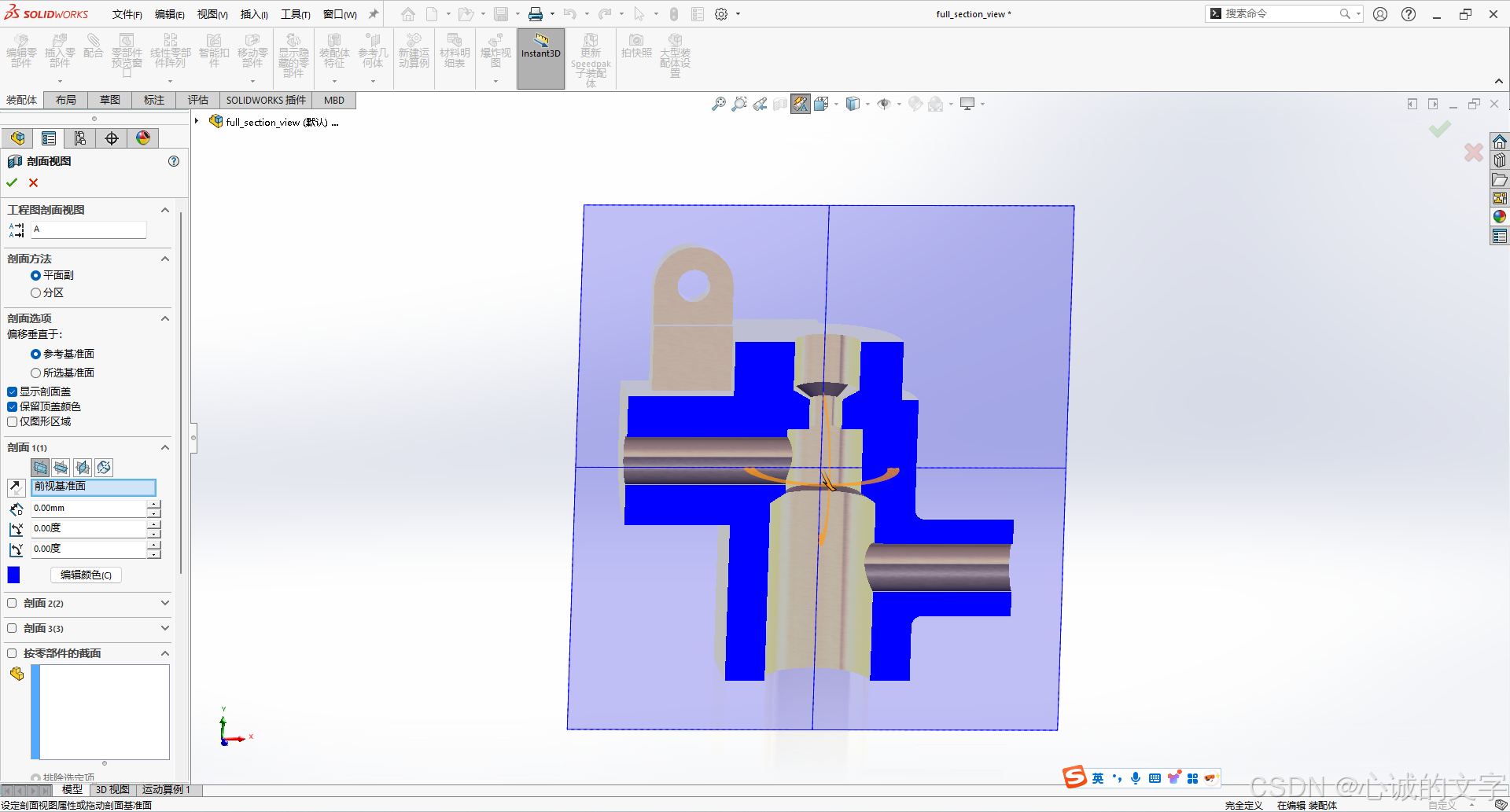Image resolution: width=1510 pixels, height=812 pixels.
Task: Expand full_section_view tree node arrow
Action: [197, 122]
